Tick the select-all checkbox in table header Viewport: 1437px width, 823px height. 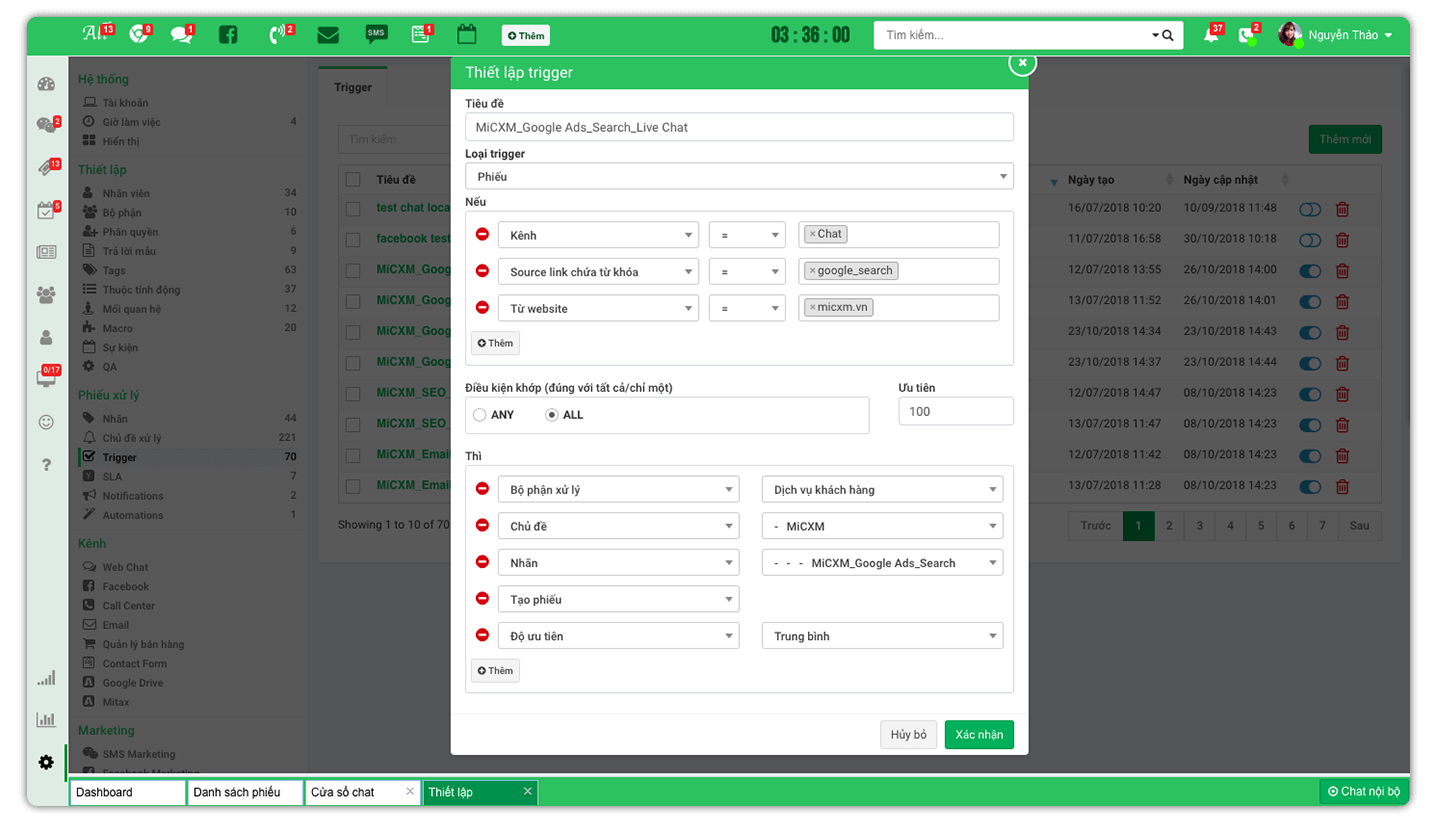(352, 180)
